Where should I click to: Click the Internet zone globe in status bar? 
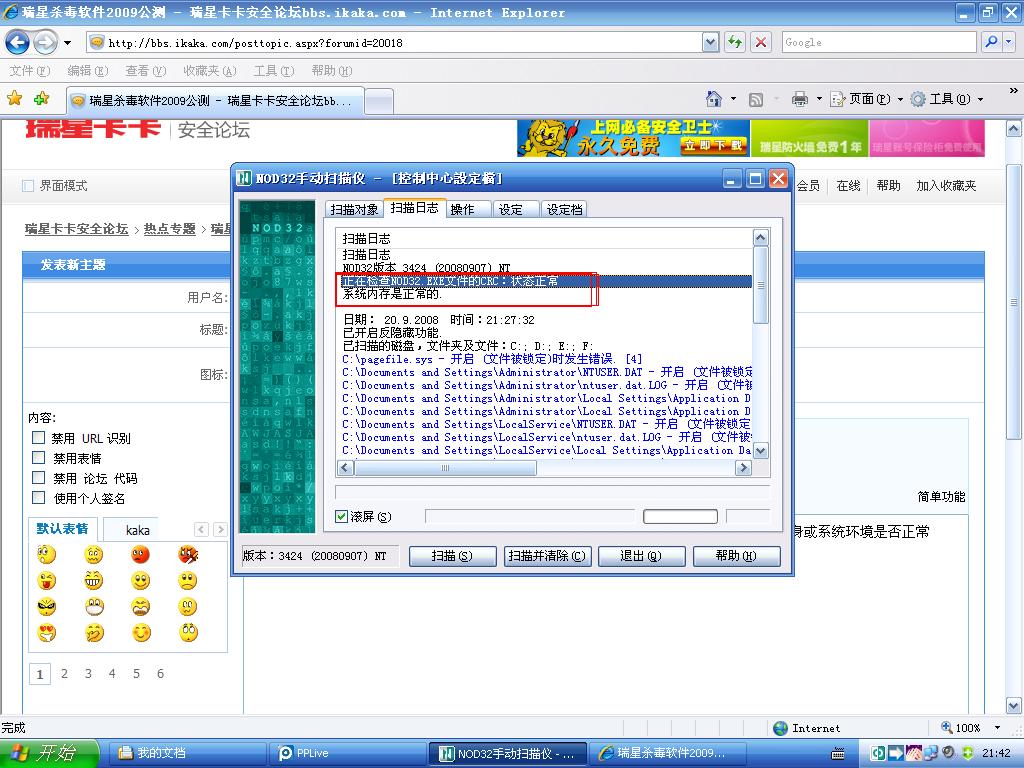pos(780,728)
